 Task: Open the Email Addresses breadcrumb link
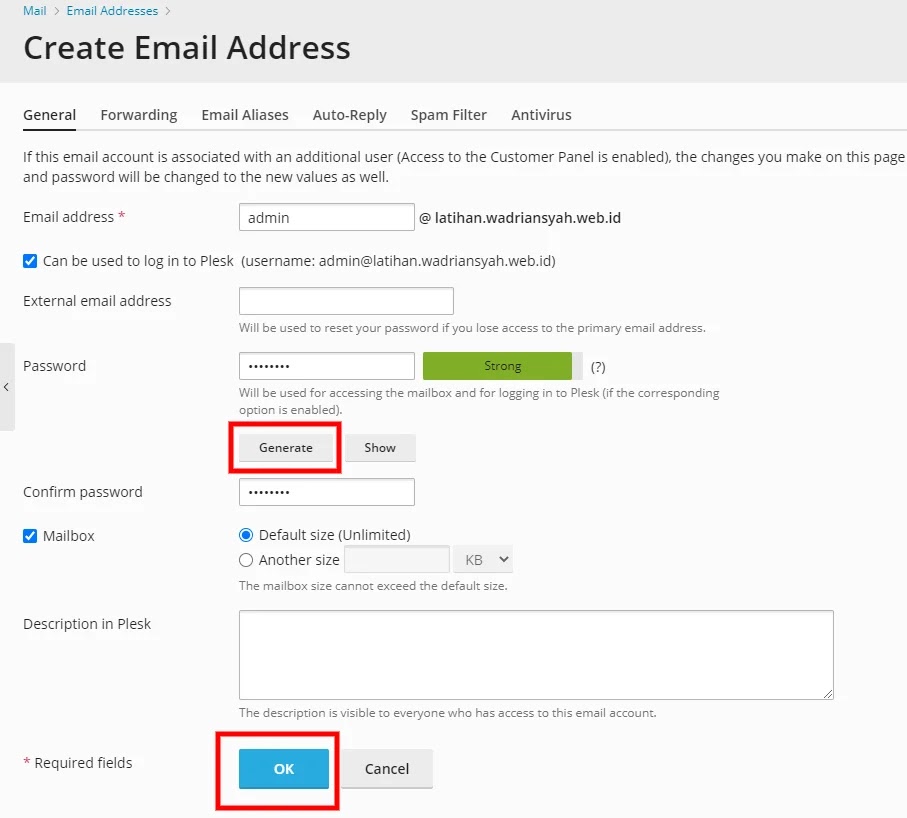pos(112,10)
